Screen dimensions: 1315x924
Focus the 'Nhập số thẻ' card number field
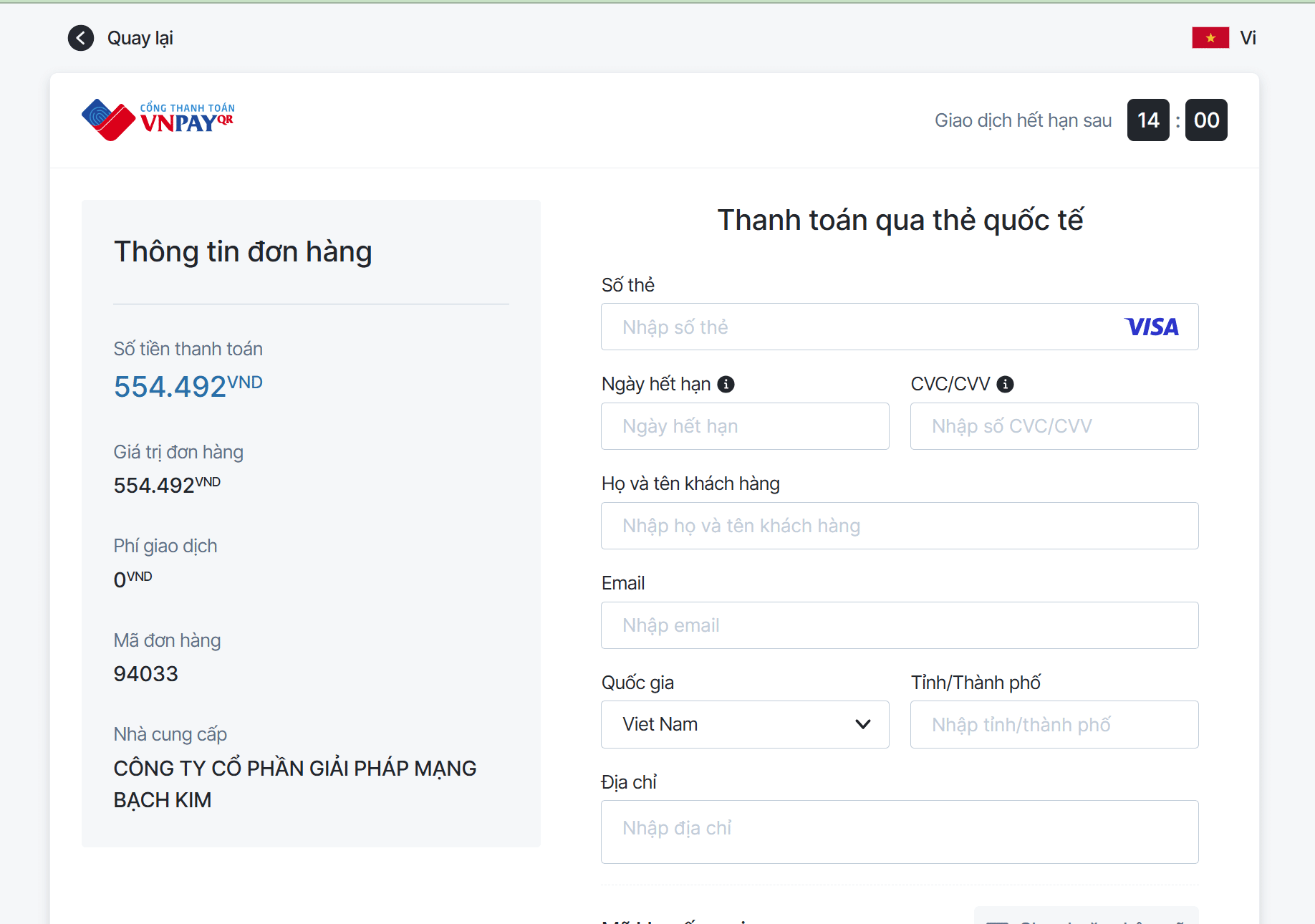859,327
